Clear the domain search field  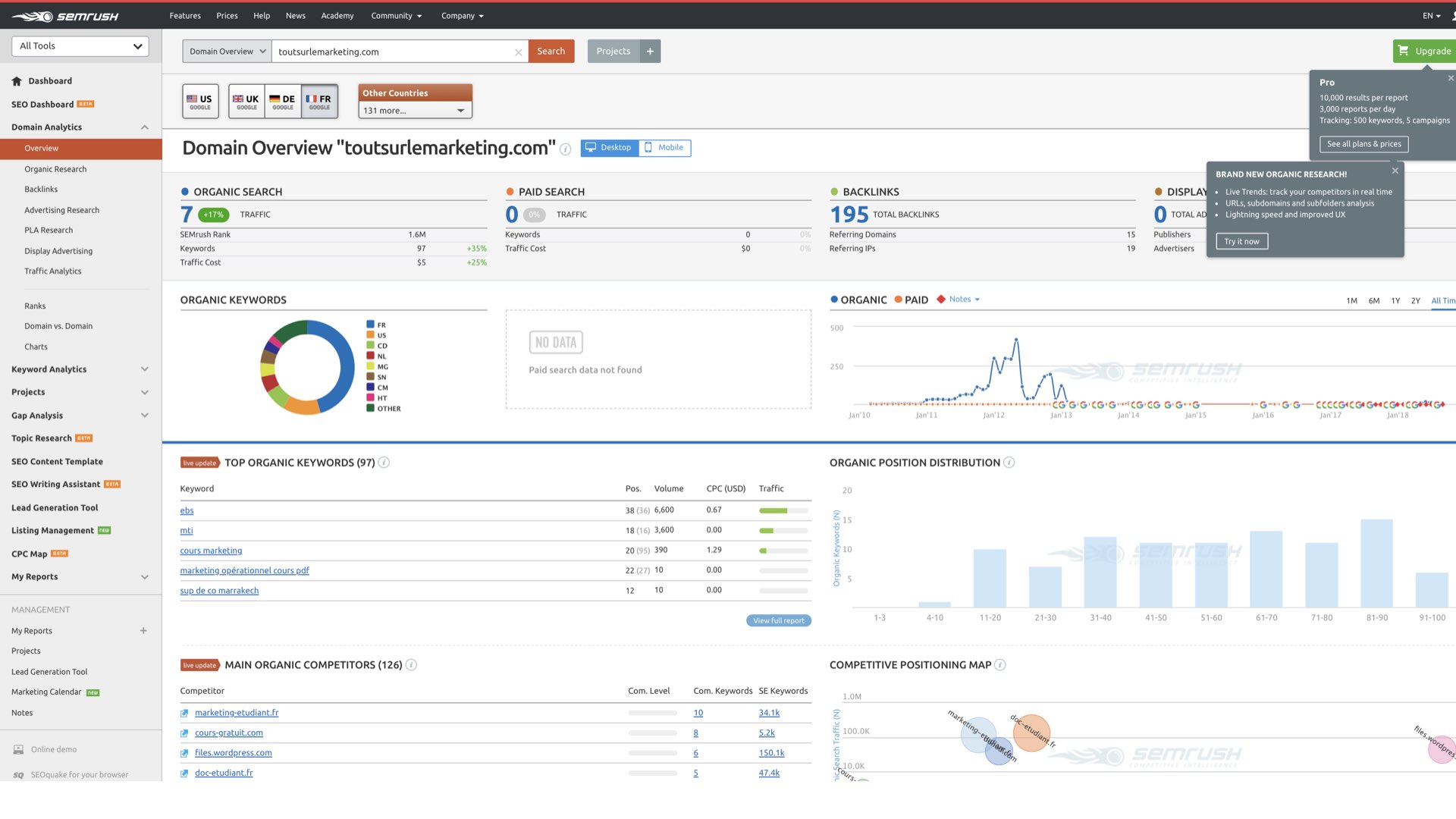pyautogui.click(x=518, y=52)
